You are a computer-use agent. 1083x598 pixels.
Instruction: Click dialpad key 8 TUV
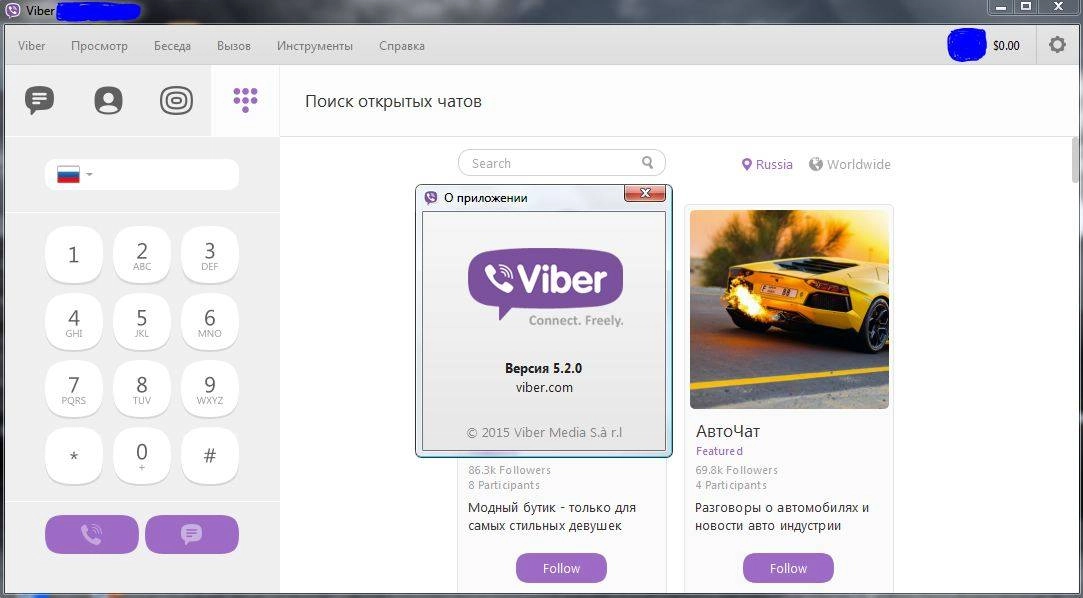pos(142,389)
